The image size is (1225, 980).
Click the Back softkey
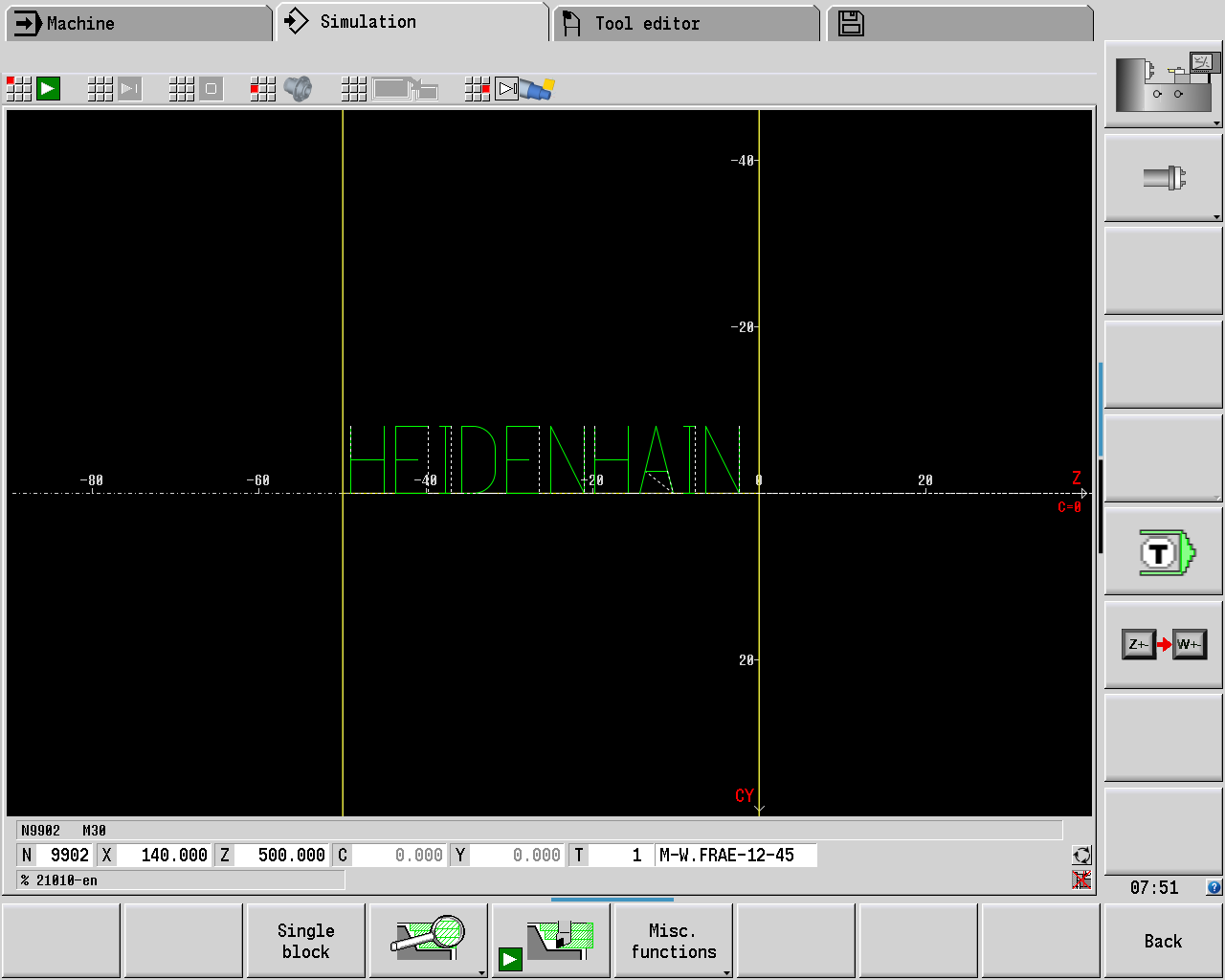(1163, 941)
